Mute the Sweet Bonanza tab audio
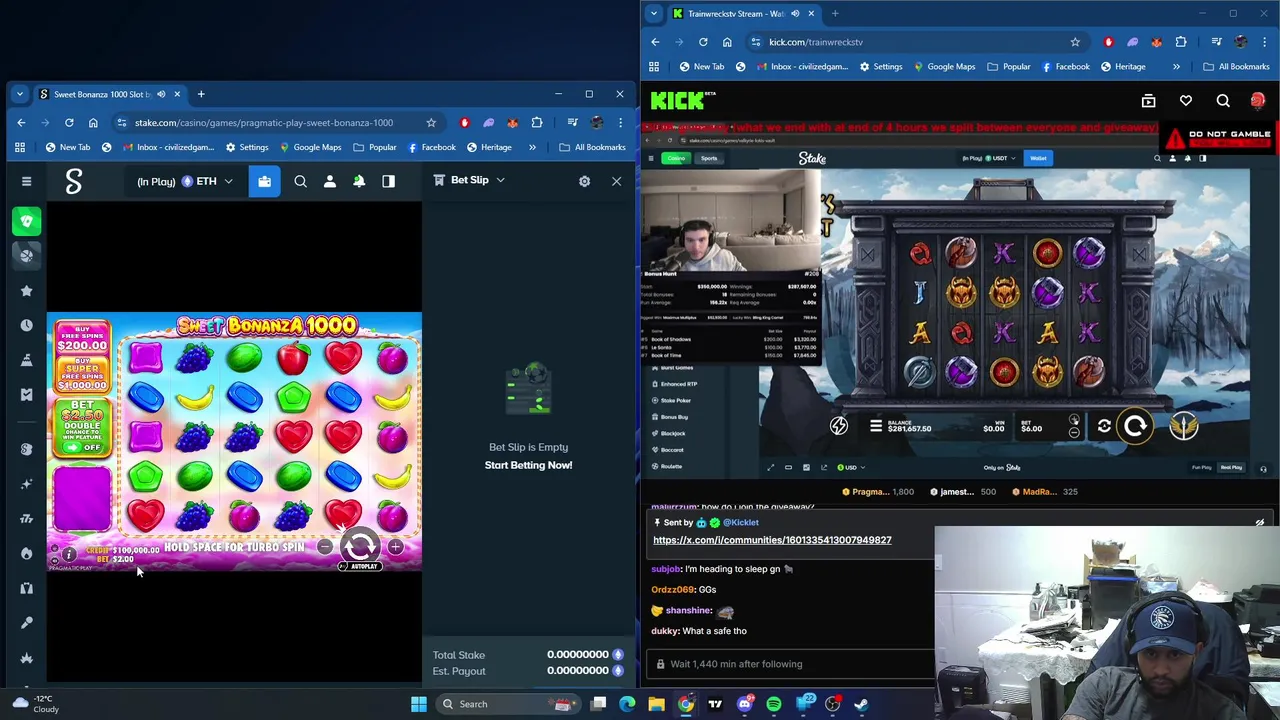The image size is (1280, 720). (161, 94)
